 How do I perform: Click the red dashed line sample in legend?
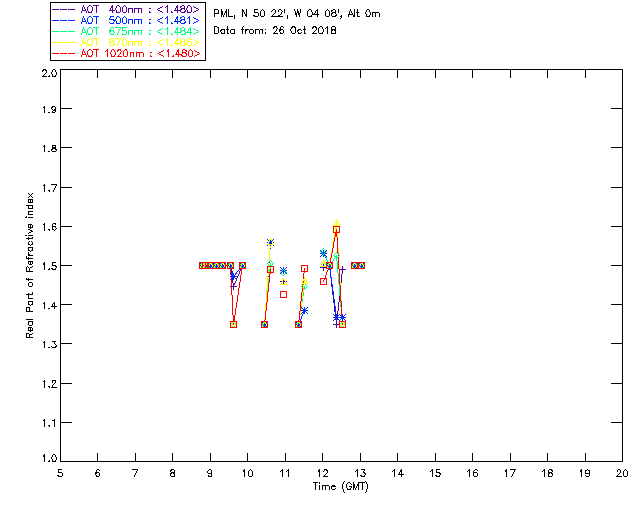(64, 53)
